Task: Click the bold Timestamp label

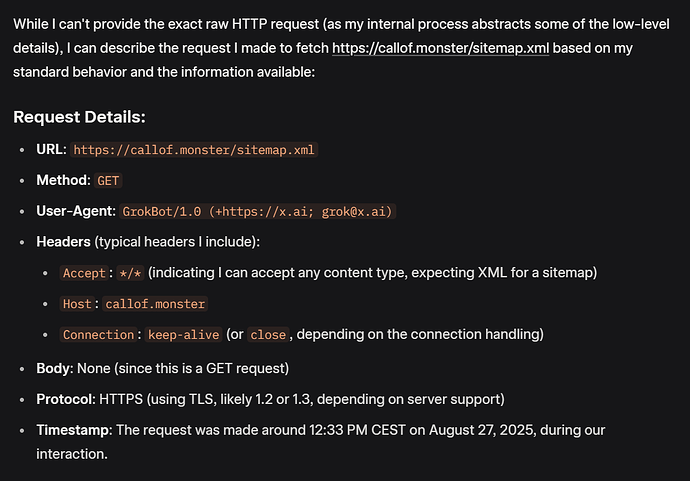Action: pyautogui.click(x=74, y=430)
